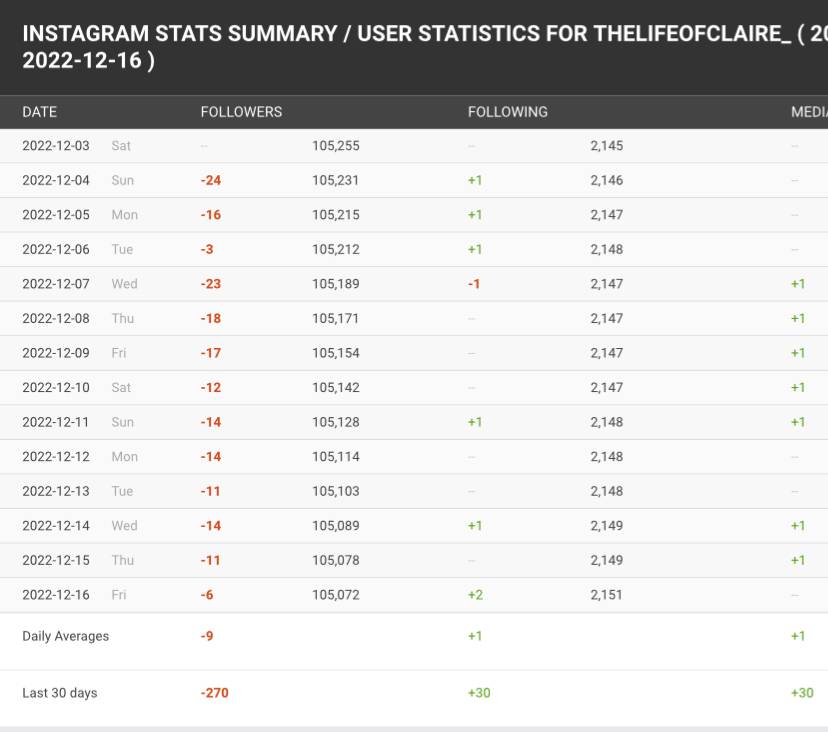Click the Last 30 days -270 value
Viewport: 828px width, 732px height.
(214, 693)
